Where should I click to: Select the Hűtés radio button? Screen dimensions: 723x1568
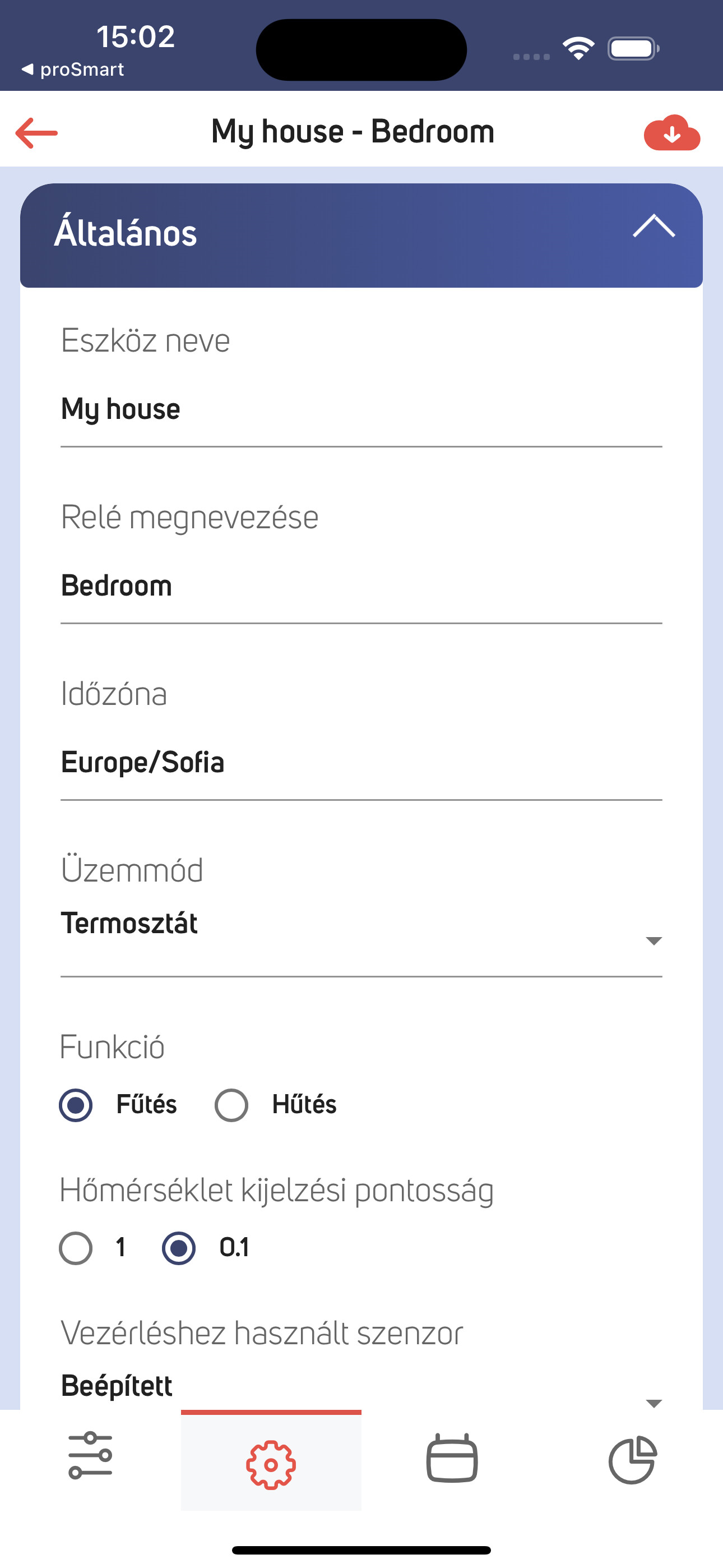(231, 1105)
